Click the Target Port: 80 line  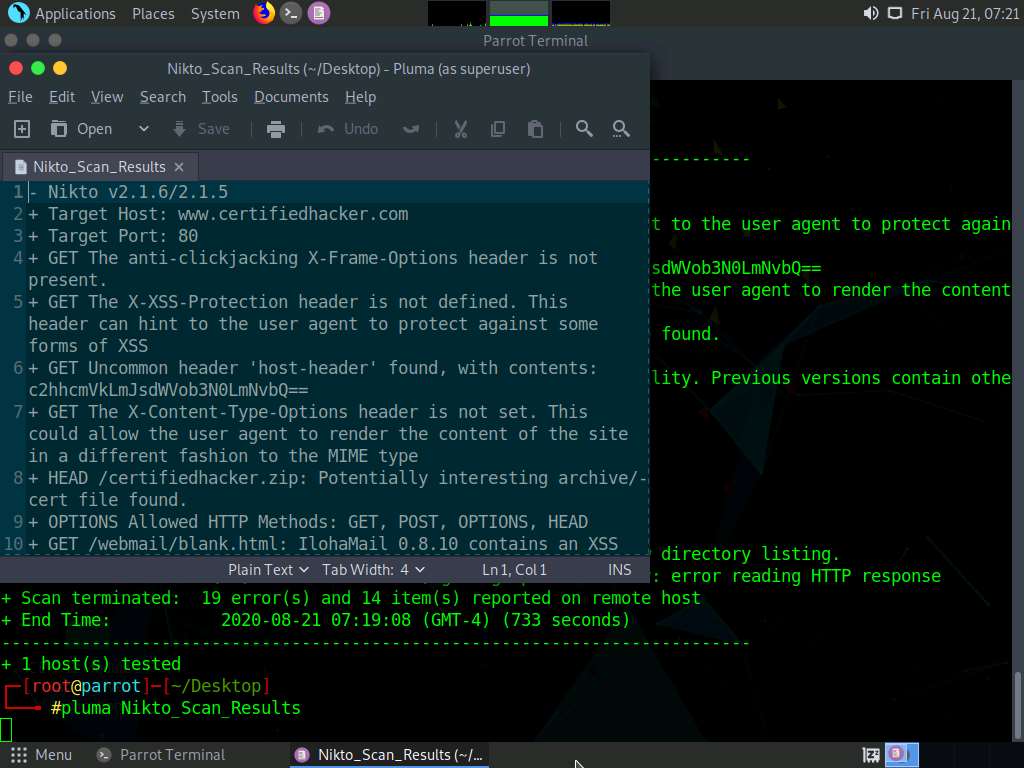pyautogui.click(x=114, y=236)
